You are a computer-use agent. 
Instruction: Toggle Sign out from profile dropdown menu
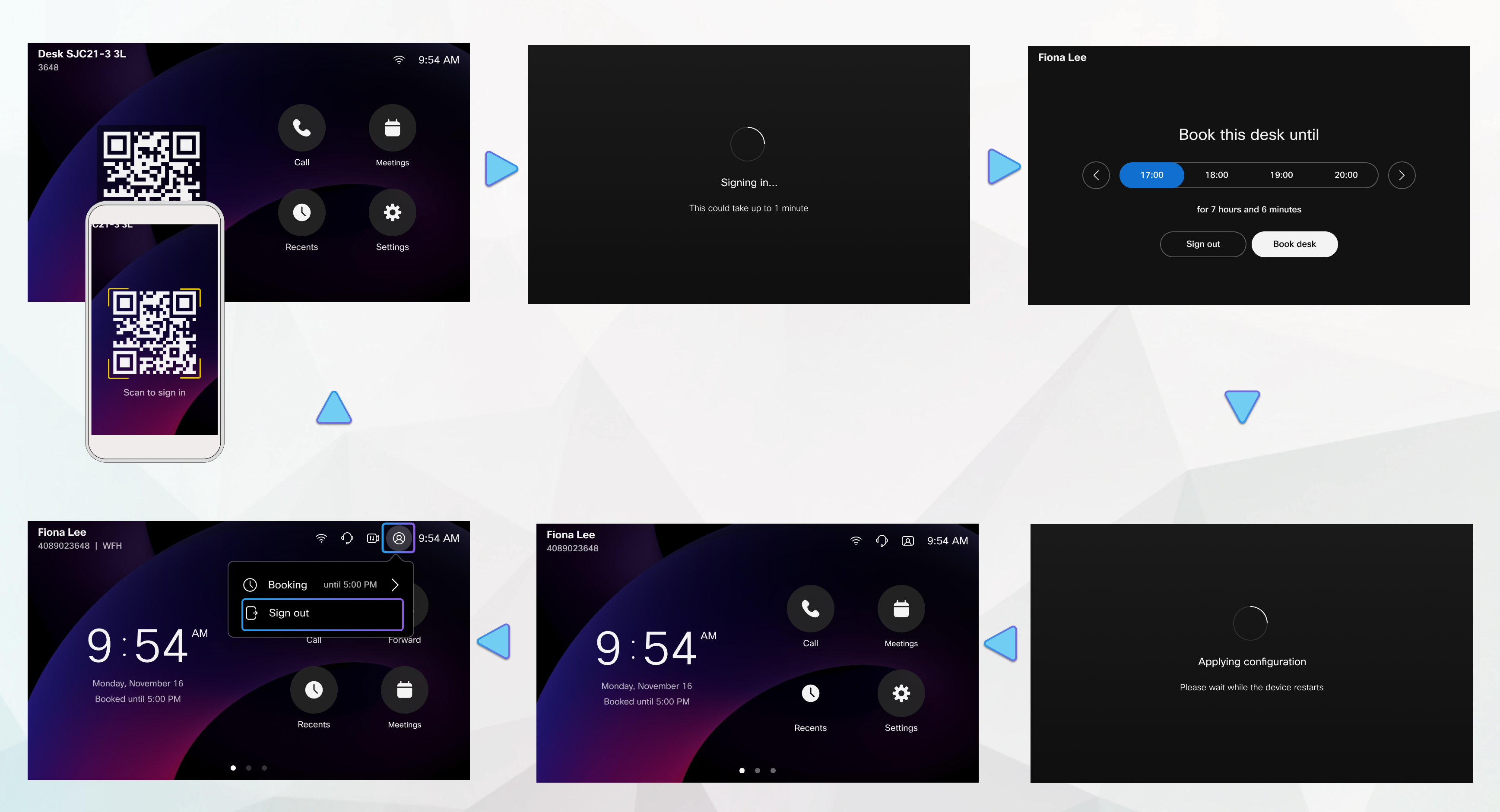pyautogui.click(x=320, y=613)
